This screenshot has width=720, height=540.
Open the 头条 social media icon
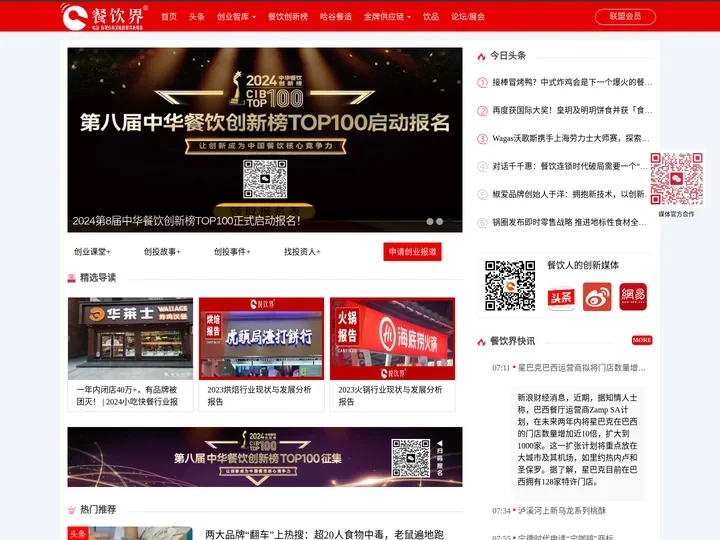(561, 297)
